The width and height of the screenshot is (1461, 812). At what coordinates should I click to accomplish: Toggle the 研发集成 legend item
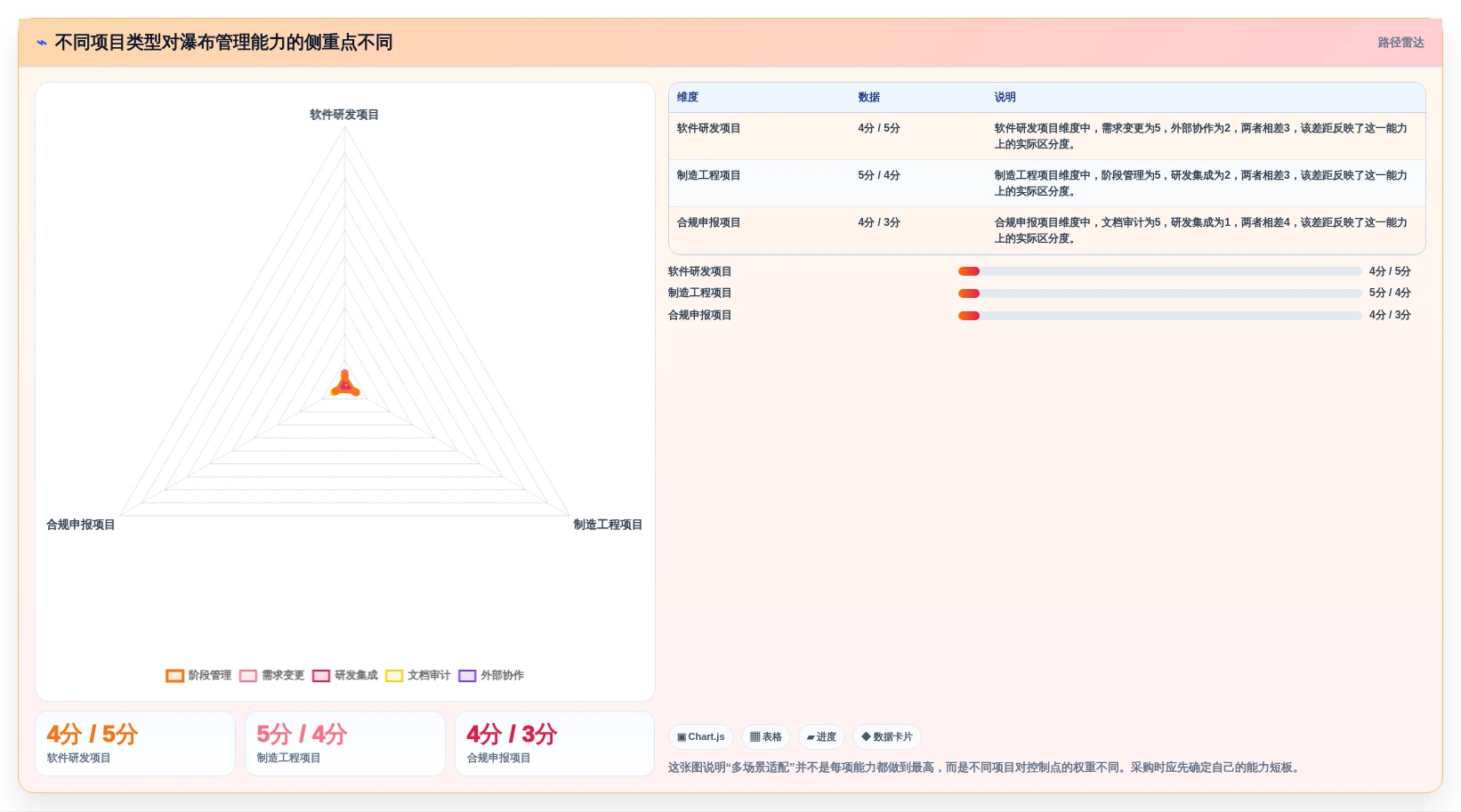345,675
